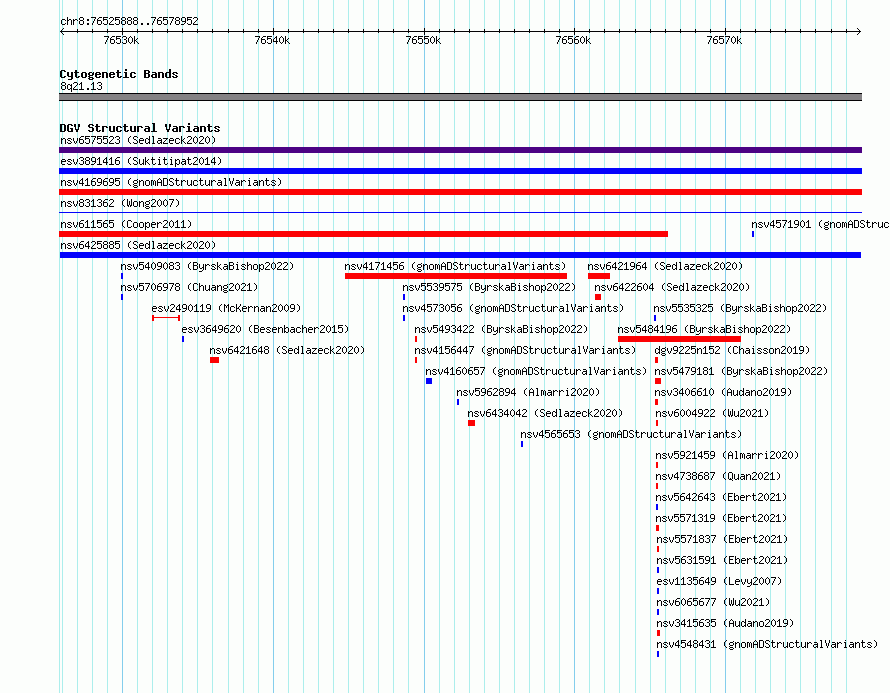Click chr8:76525888..76578952 coordinate text
This screenshot has width=890, height=693.
(129, 21)
